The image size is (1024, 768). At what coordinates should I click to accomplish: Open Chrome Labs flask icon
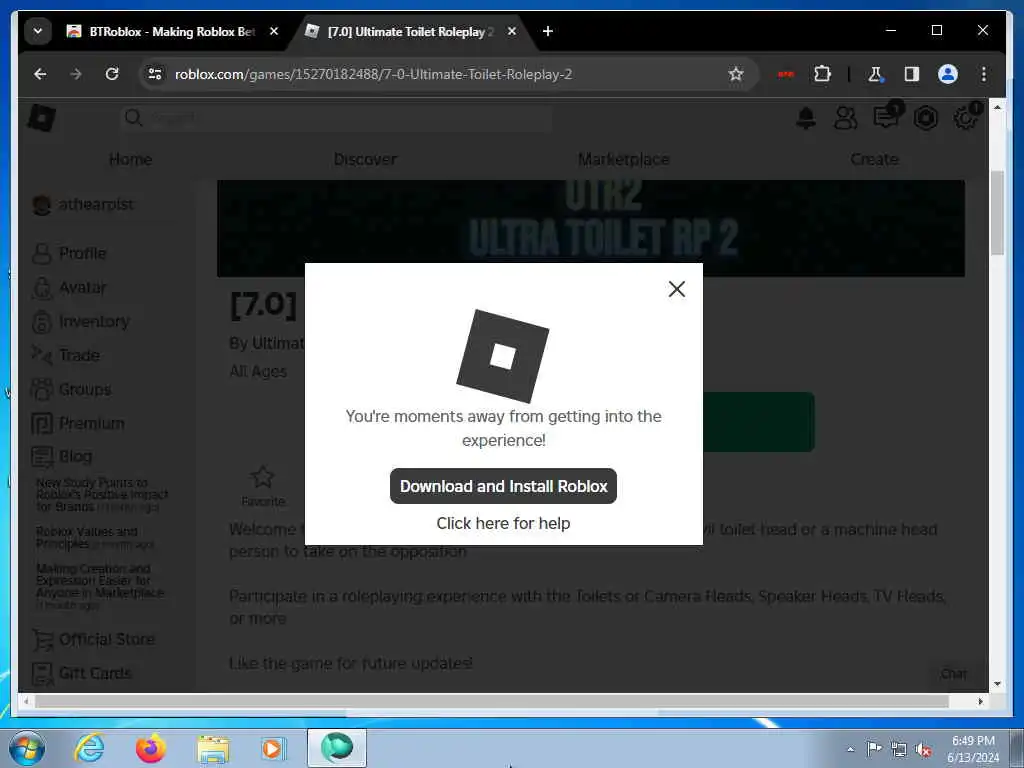[875, 74]
